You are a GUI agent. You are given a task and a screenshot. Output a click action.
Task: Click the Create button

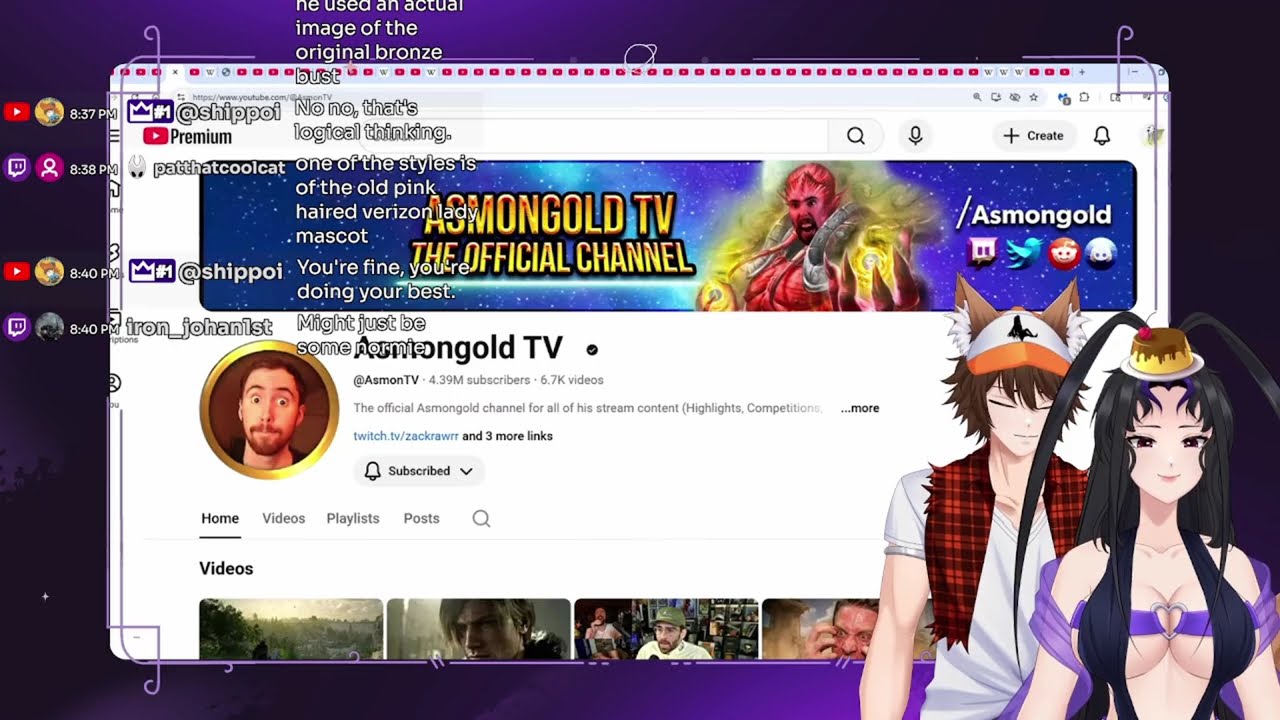coord(1034,136)
